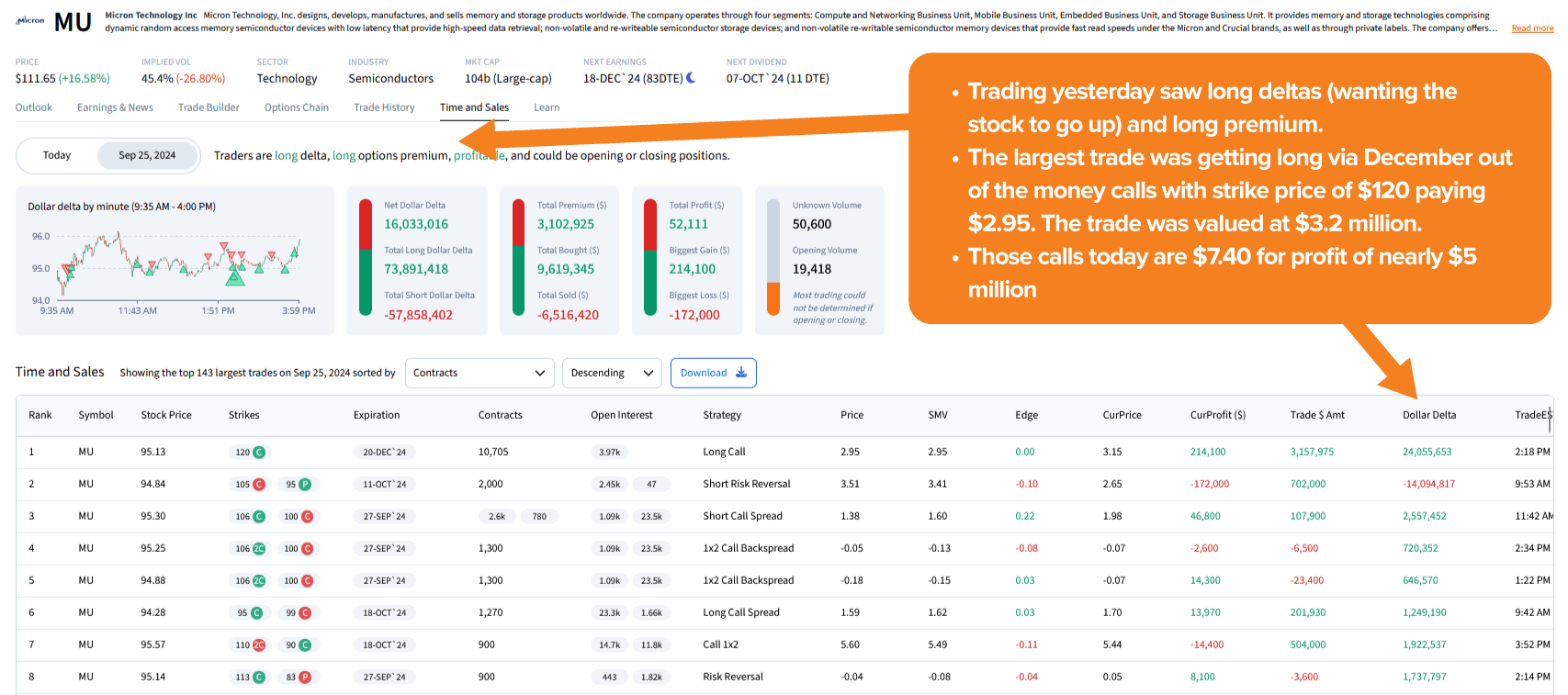
Task: Click the 104b (Large-cap) market cap value
Action: 508,79
